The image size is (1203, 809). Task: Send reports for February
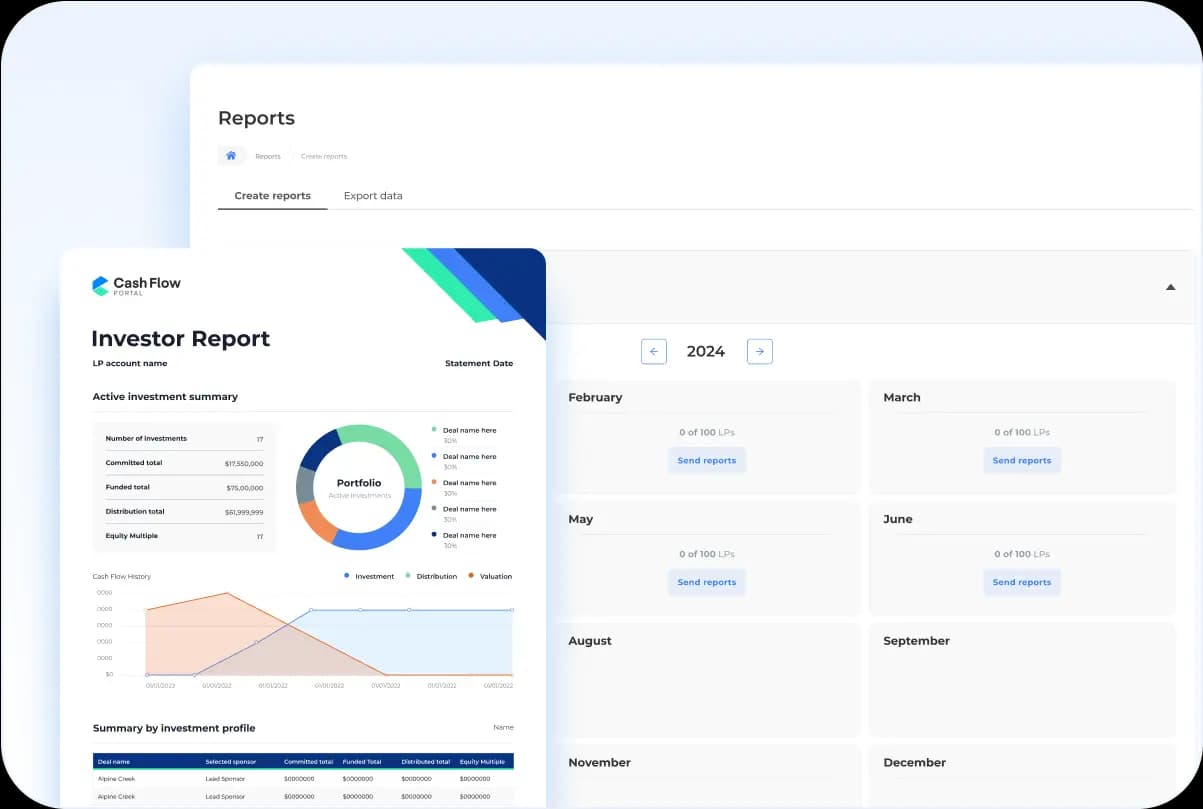point(706,461)
